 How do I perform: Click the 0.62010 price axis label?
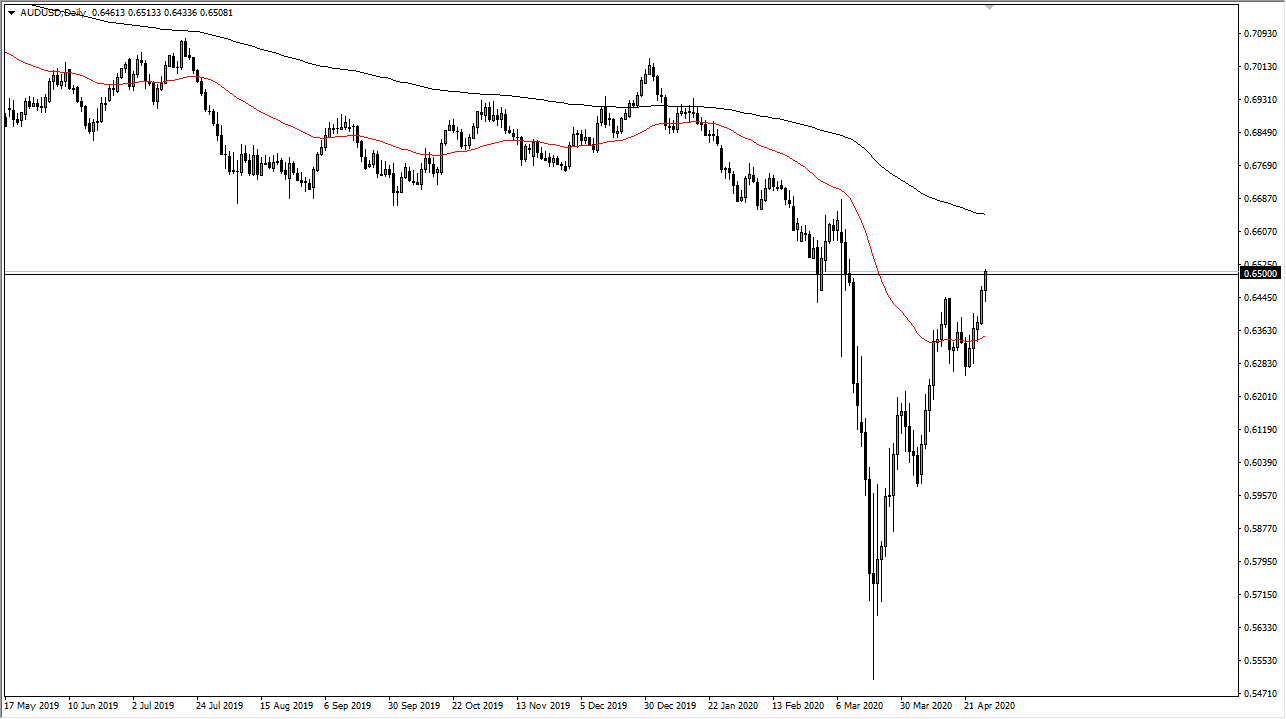(1260, 397)
